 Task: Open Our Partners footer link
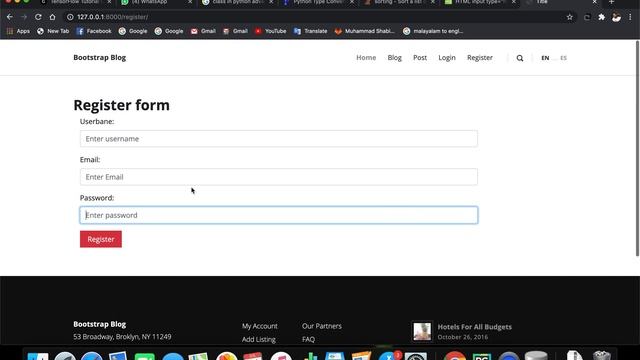point(322,326)
